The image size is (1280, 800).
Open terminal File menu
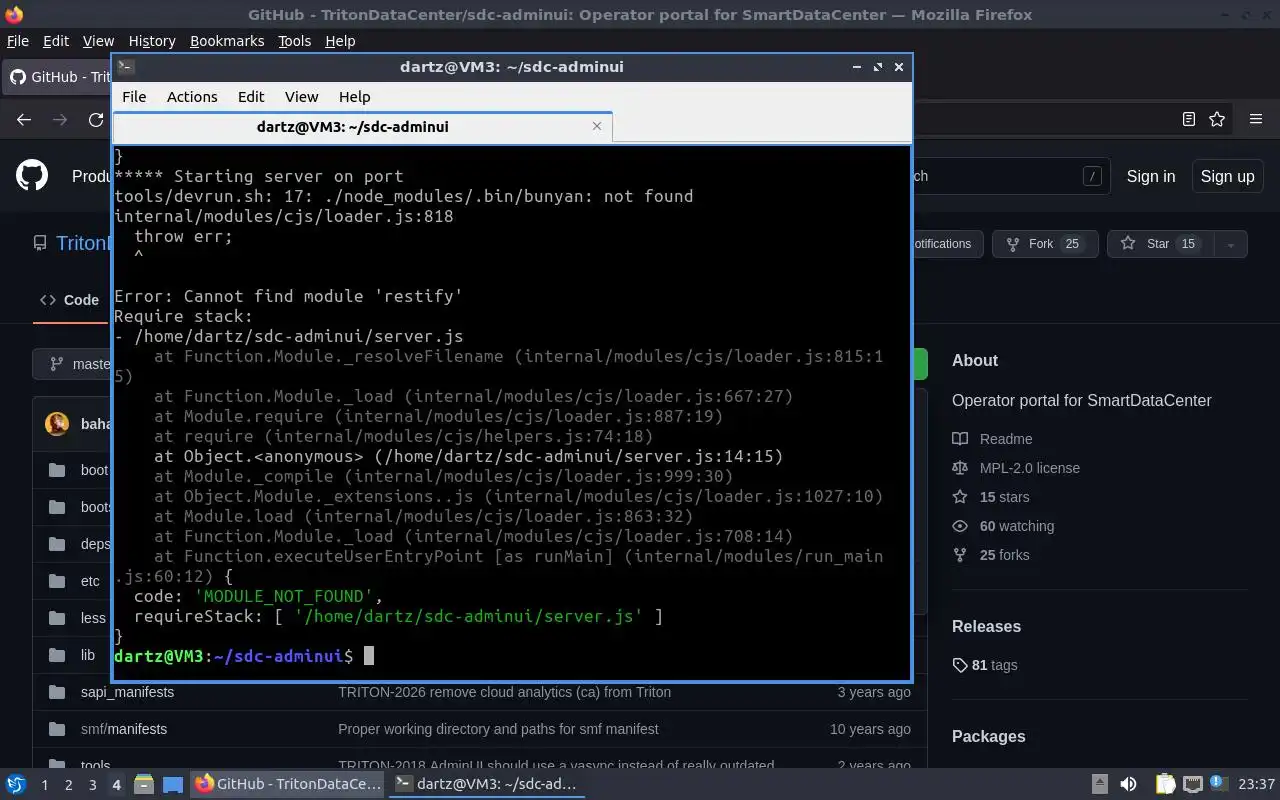[x=134, y=97]
